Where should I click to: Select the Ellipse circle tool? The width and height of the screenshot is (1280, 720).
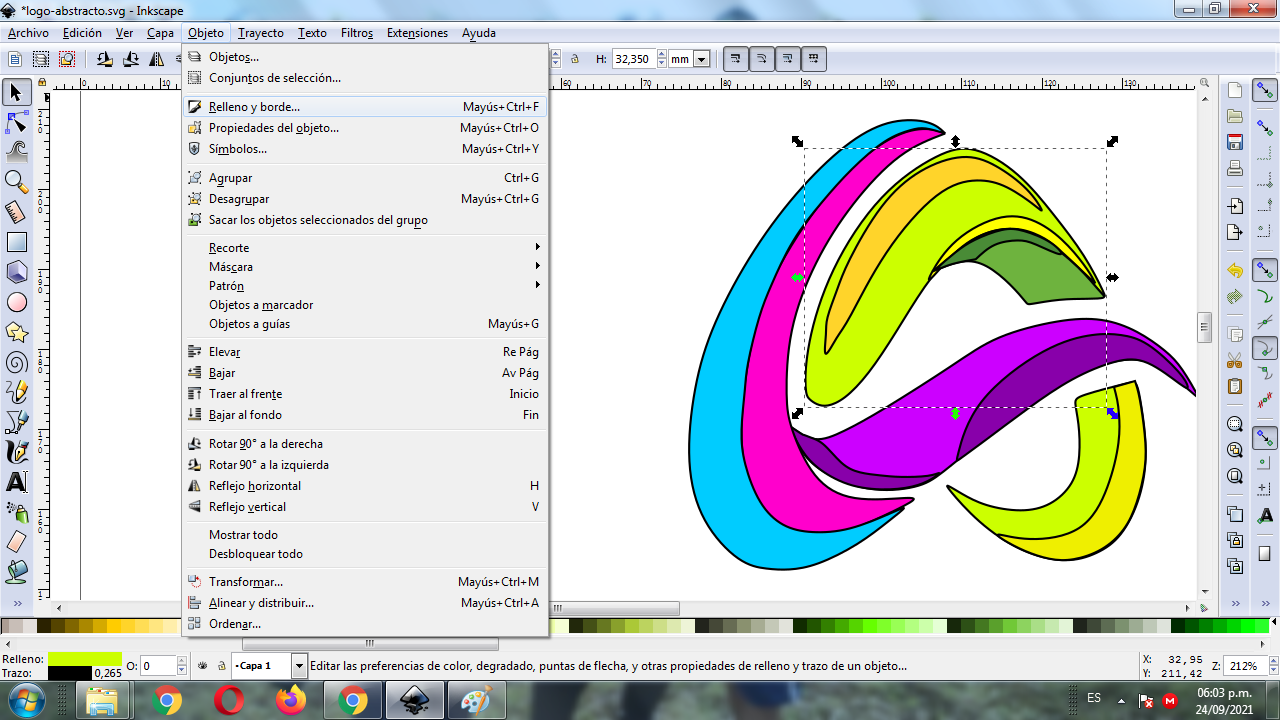[x=16, y=302]
